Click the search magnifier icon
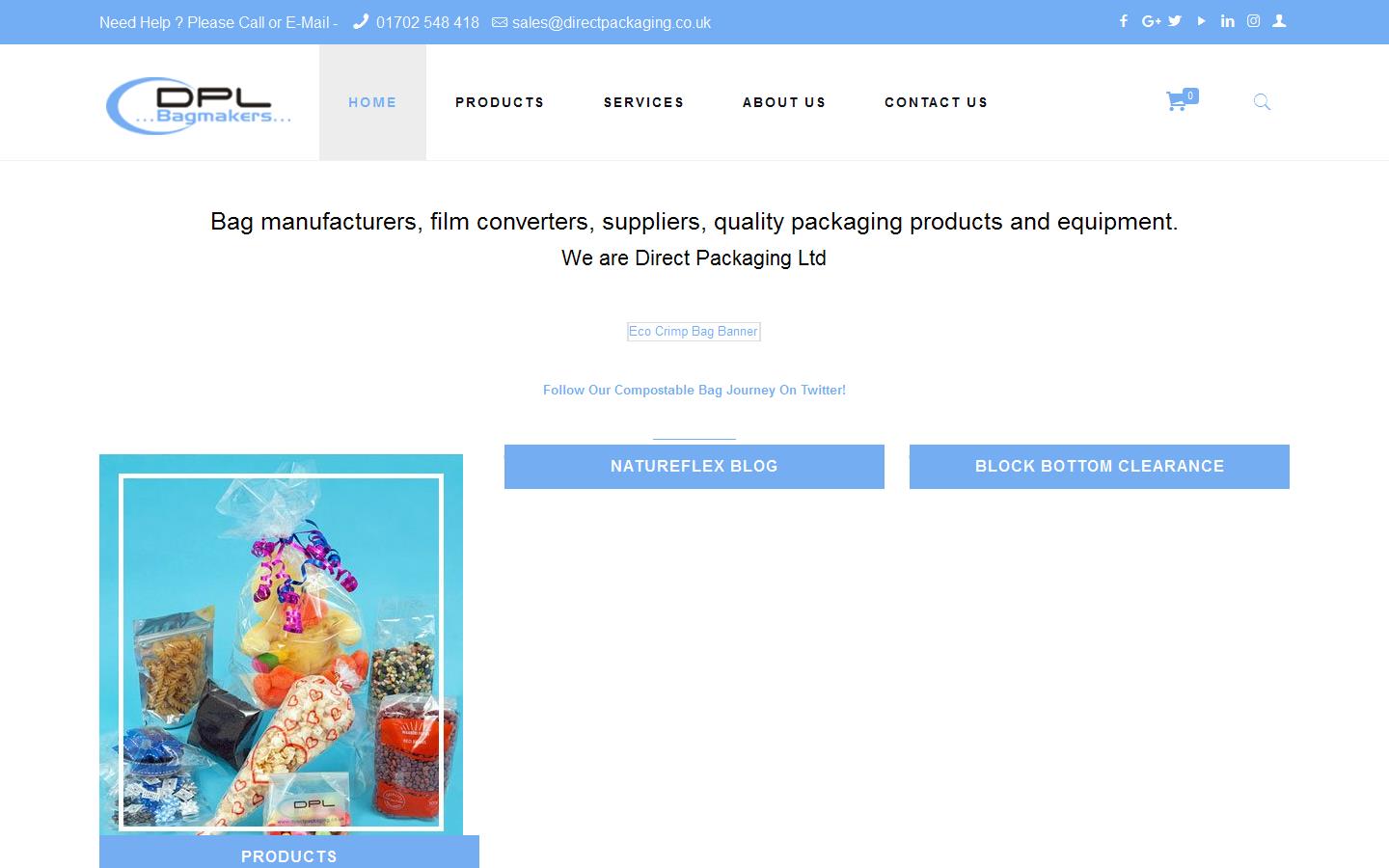The image size is (1389, 868). 1262,101
